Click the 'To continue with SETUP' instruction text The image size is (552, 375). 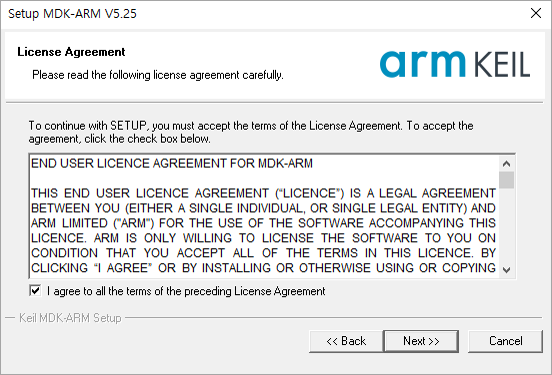point(251,132)
